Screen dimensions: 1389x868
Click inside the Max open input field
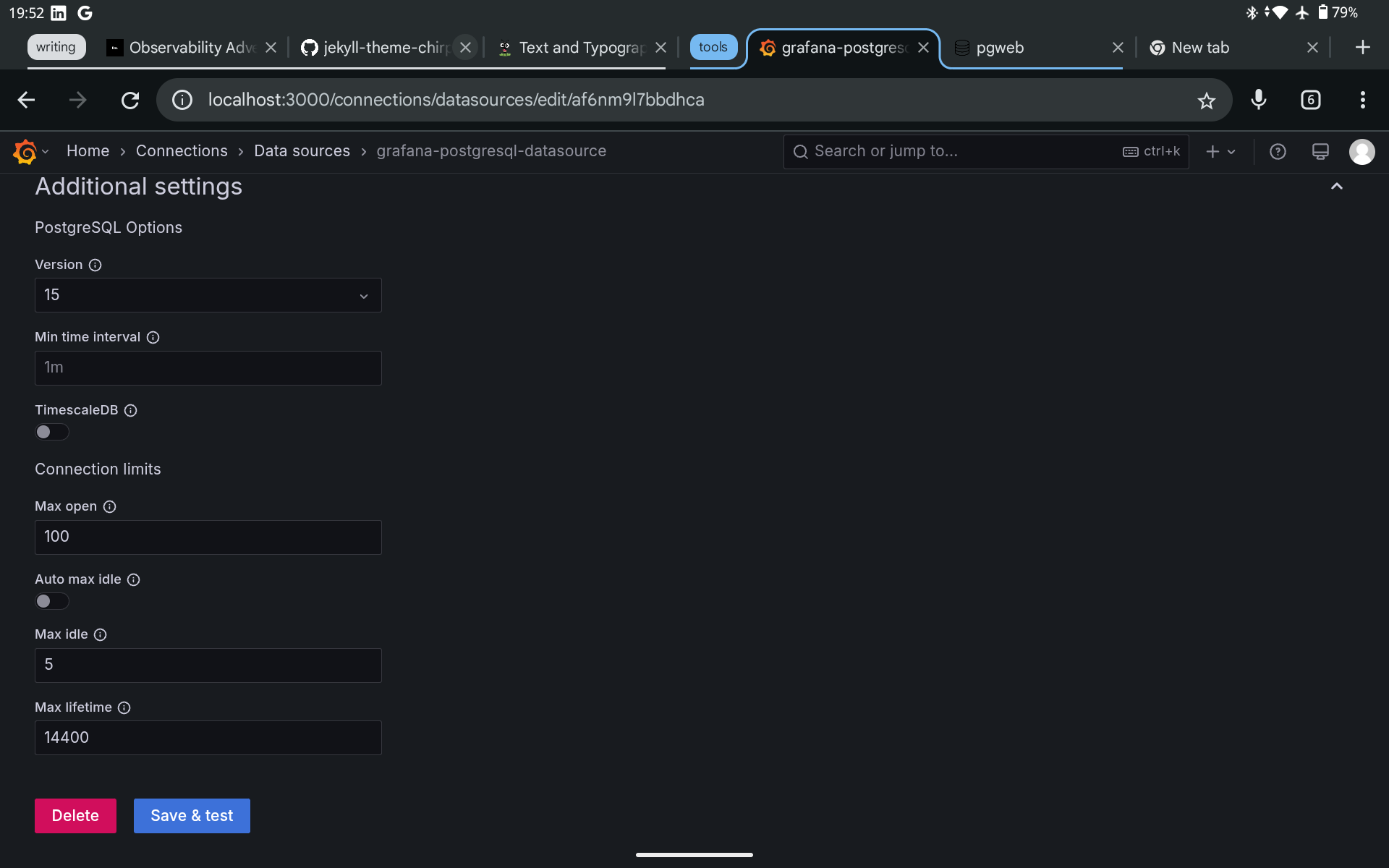pos(208,537)
